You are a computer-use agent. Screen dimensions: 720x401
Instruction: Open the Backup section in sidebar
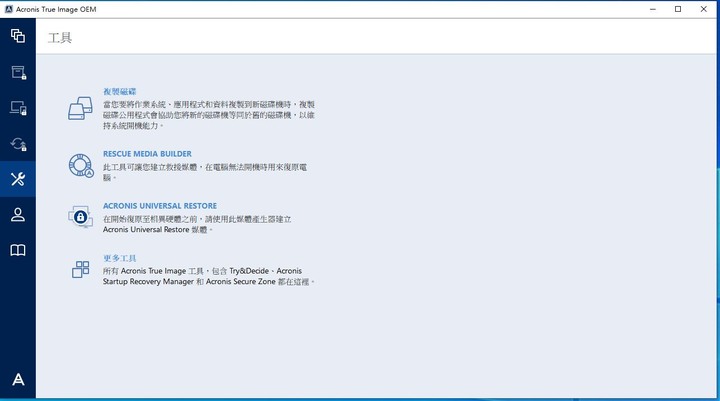(x=17, y=36)
